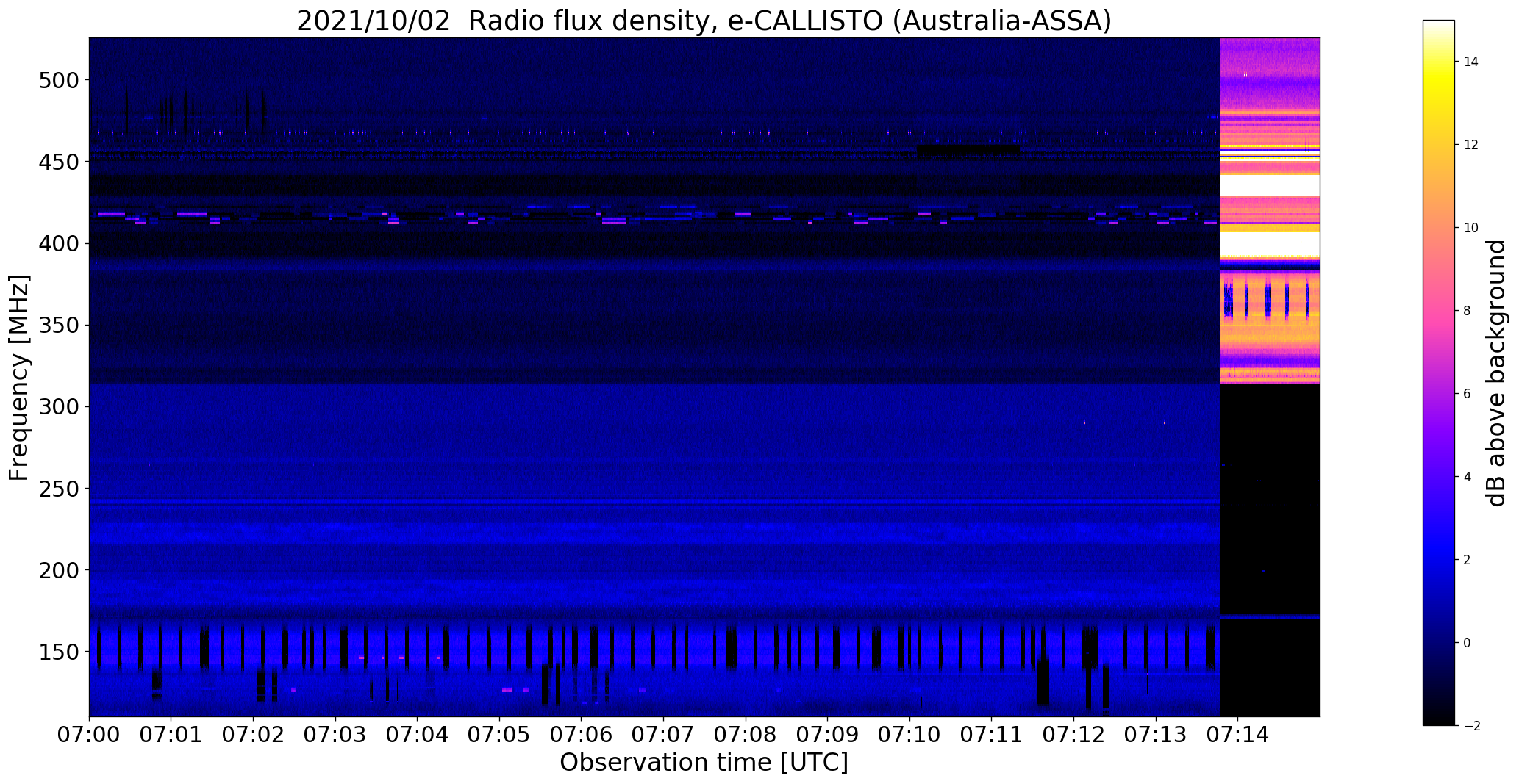Click the 07:10 time tick label
The height and width of the screenshot is (784, 1519).
(x=909, y=734)
